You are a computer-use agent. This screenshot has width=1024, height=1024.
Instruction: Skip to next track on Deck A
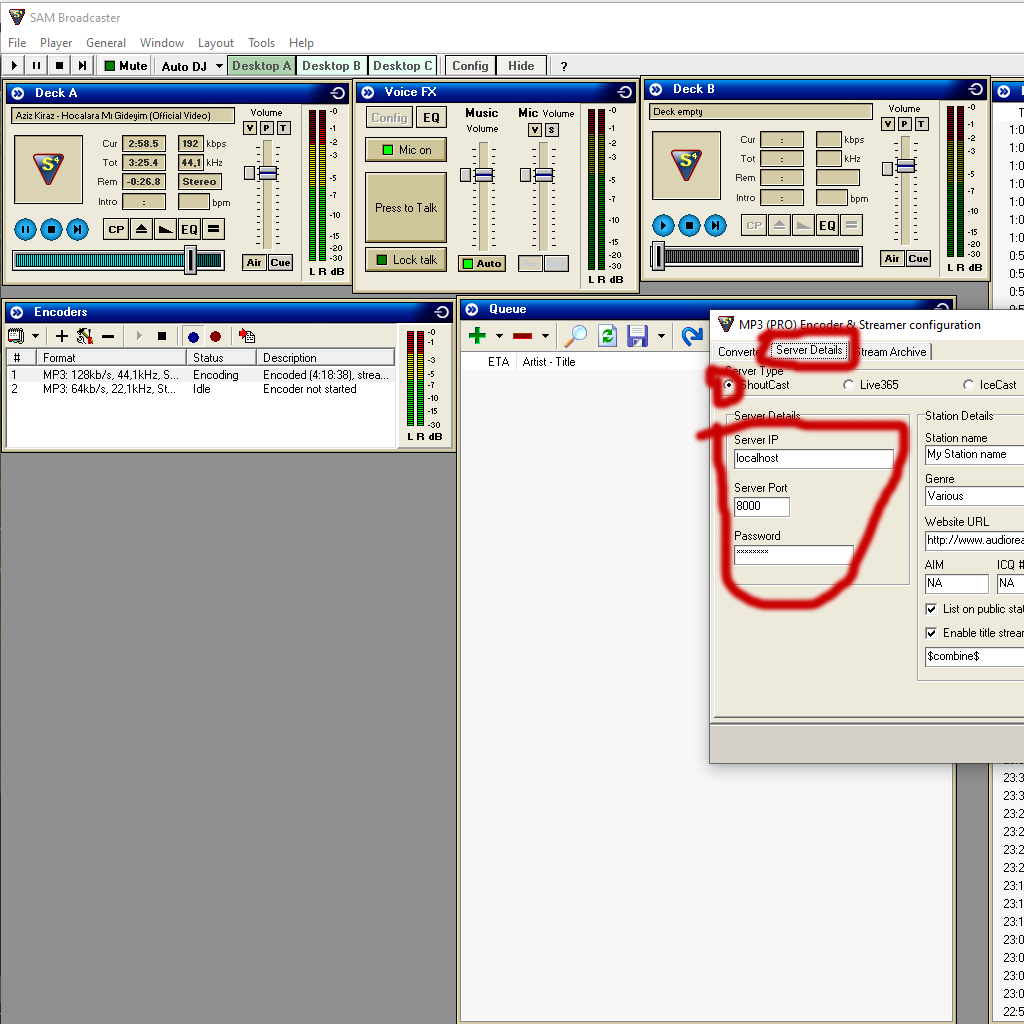pyautogui.click(x=77, y=229)
